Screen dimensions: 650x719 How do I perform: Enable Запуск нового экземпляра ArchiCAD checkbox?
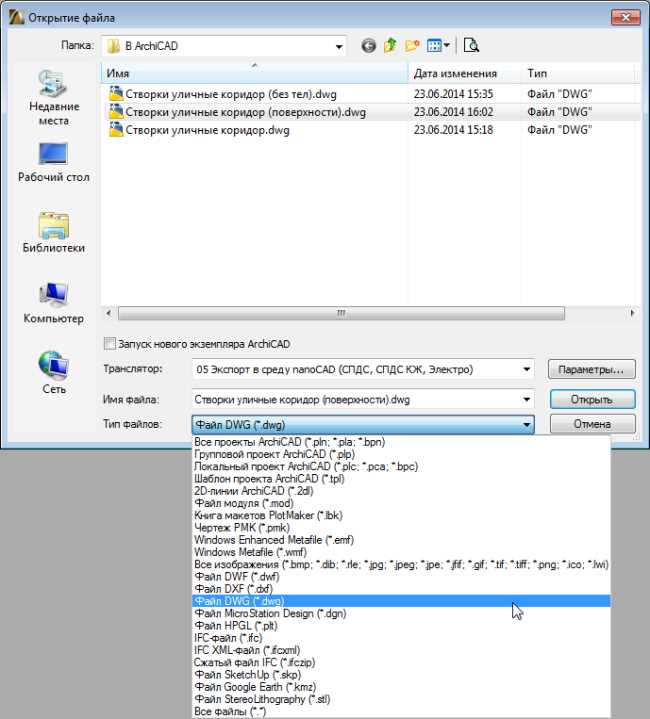(x=110, y=343)
